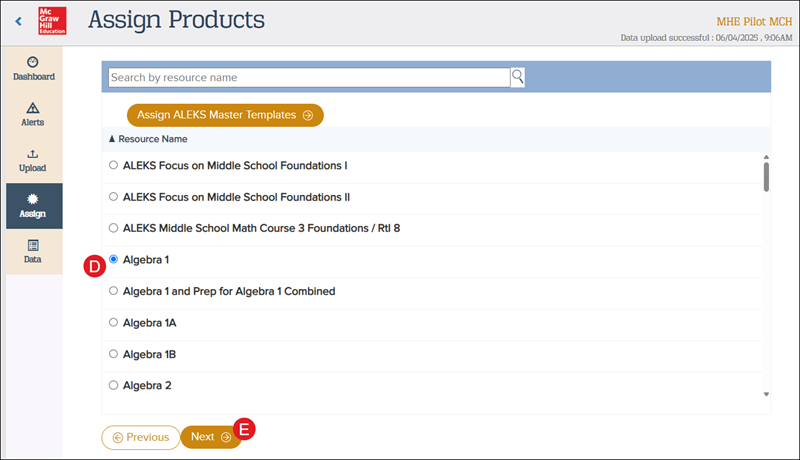This screenshot has width=800, height=460.
Task: Select ALEKS Focus on Middle School Foundations II
Action: (113, 197)
